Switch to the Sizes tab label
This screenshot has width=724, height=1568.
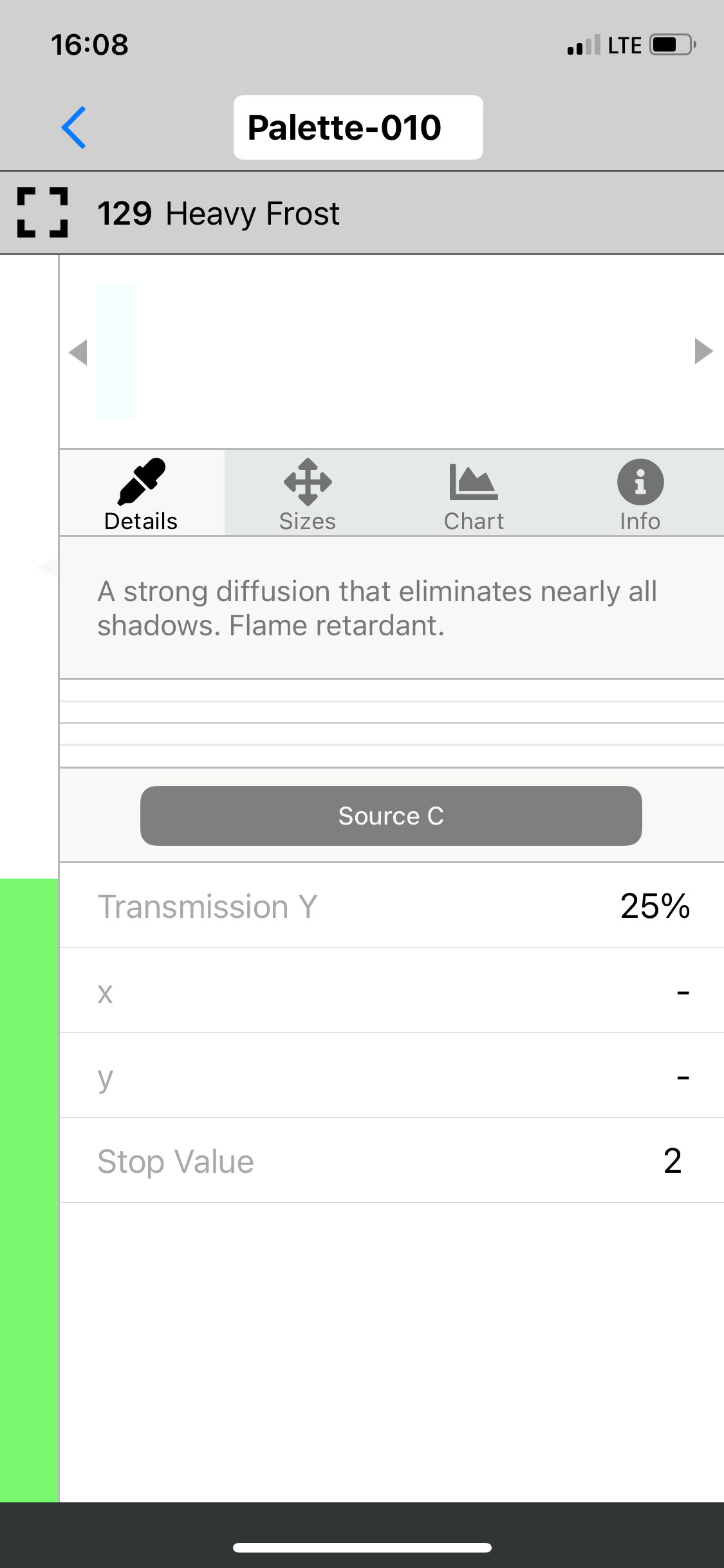(308, 521)
